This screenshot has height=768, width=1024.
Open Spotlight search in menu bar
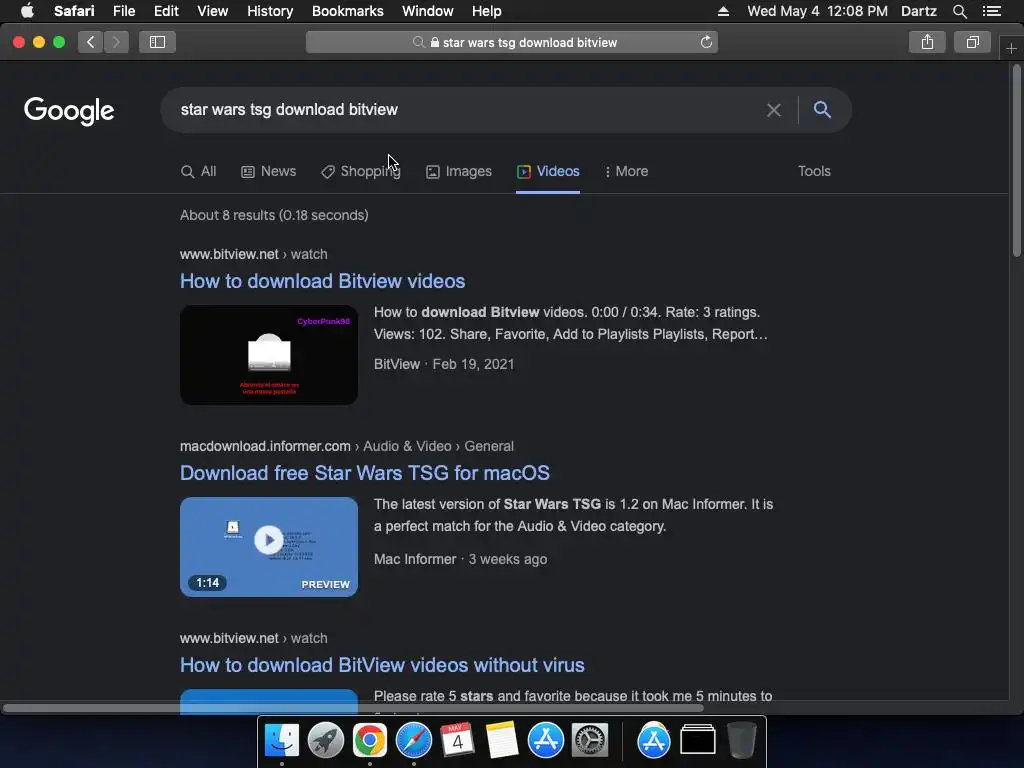point(959,11)
